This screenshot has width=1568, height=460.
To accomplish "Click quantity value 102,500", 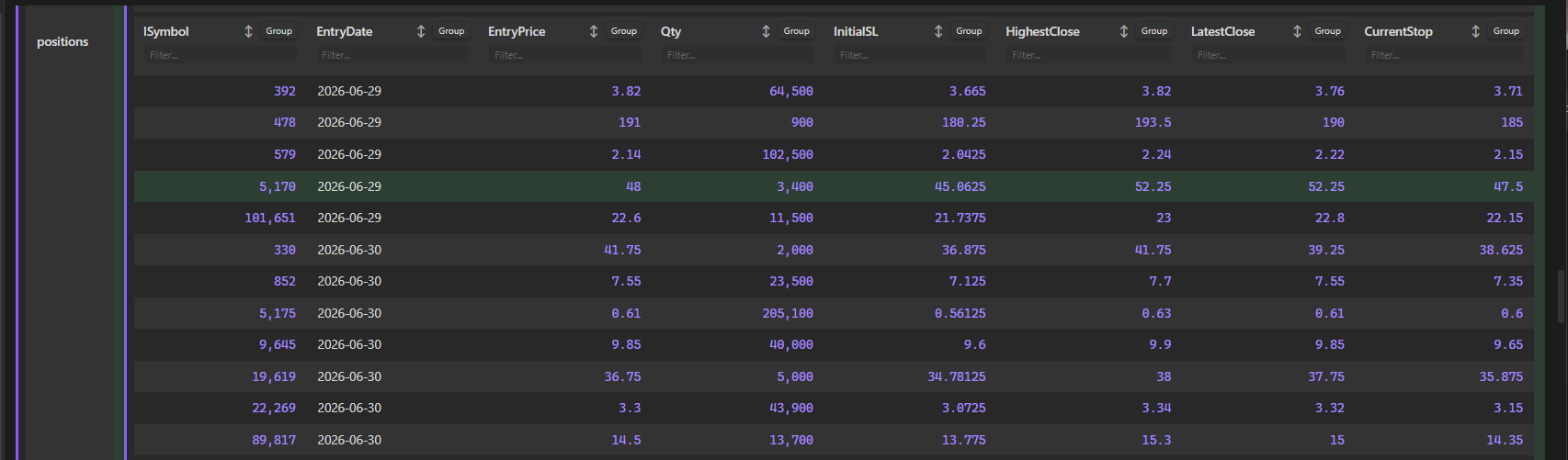I will [788, 154].
